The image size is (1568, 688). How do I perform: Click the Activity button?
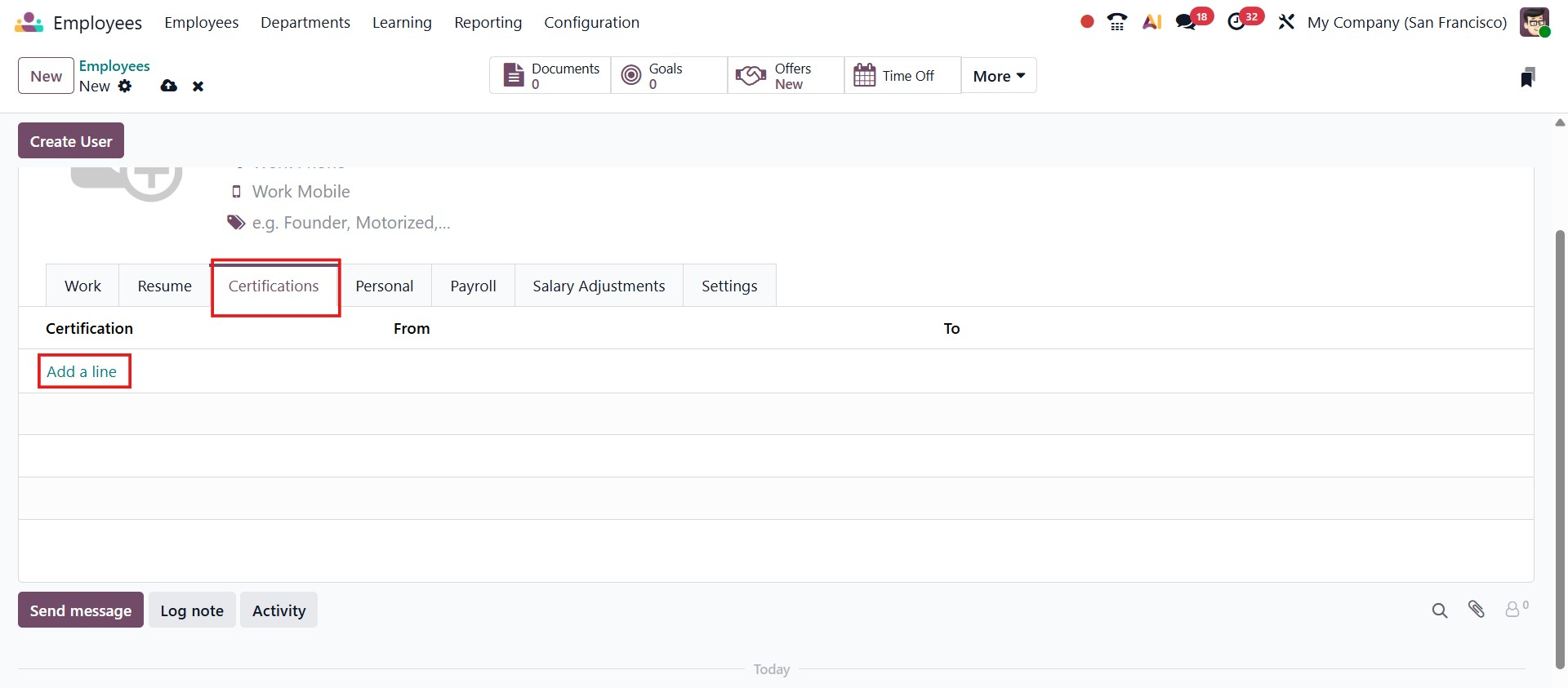pos(278,610)
